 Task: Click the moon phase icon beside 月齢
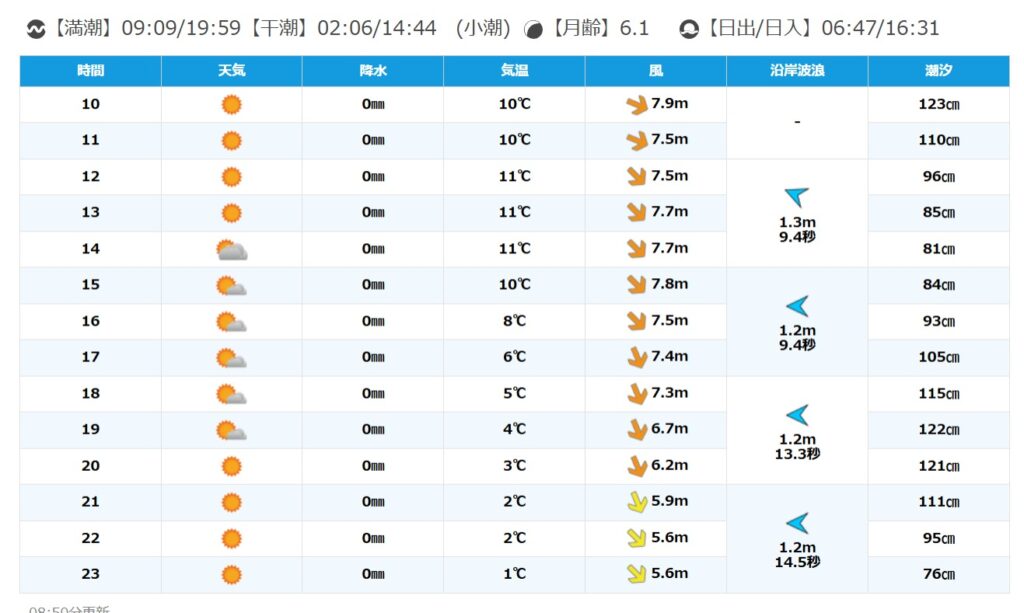pyautogui.click(x=535, y=29)
